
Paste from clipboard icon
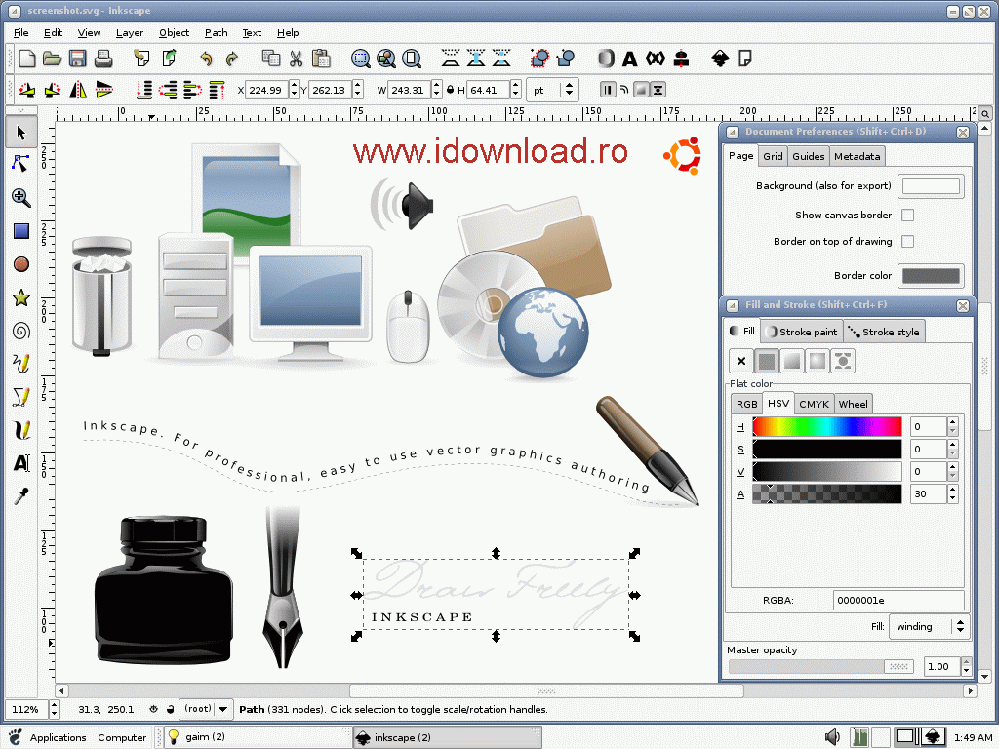(321, 59)
